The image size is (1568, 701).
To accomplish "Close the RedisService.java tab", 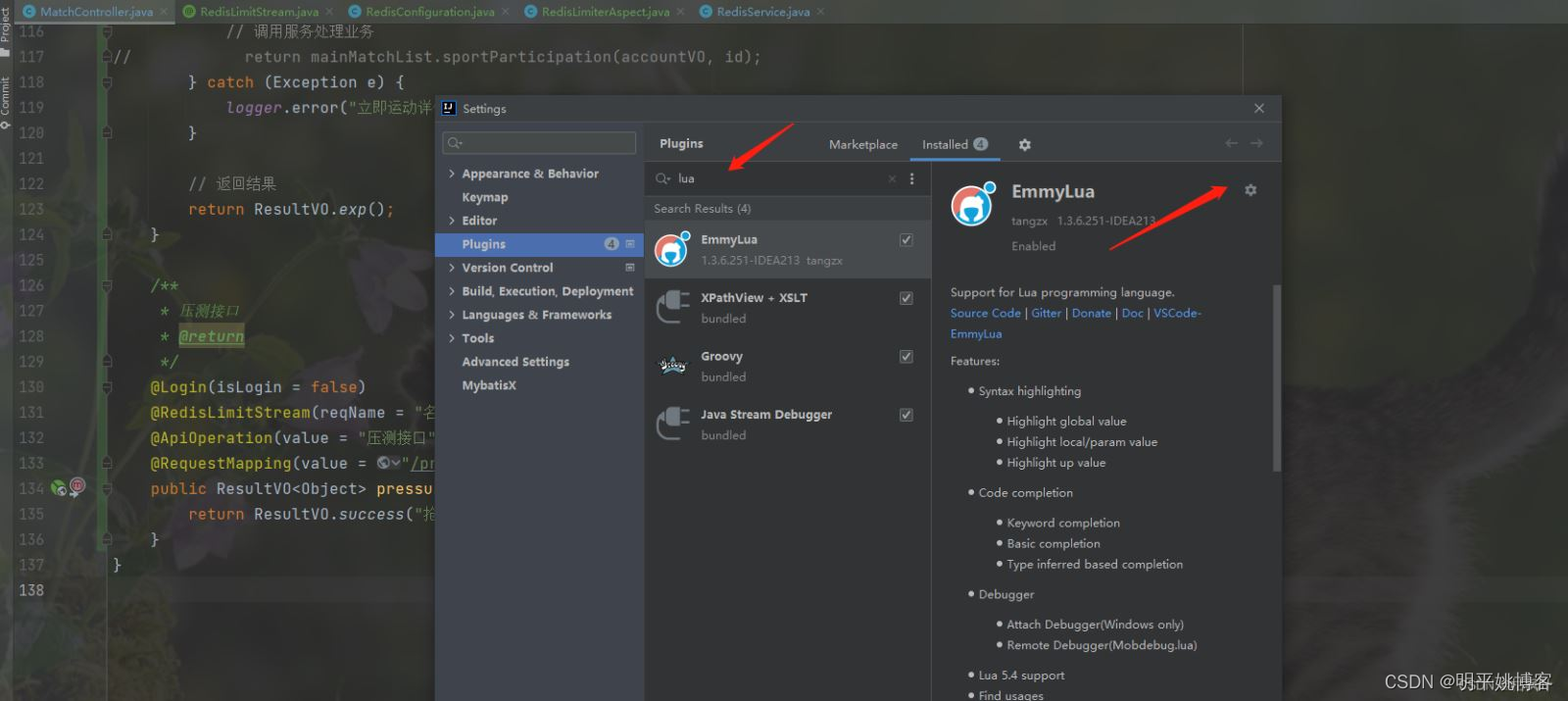I will tap(820, 12).
